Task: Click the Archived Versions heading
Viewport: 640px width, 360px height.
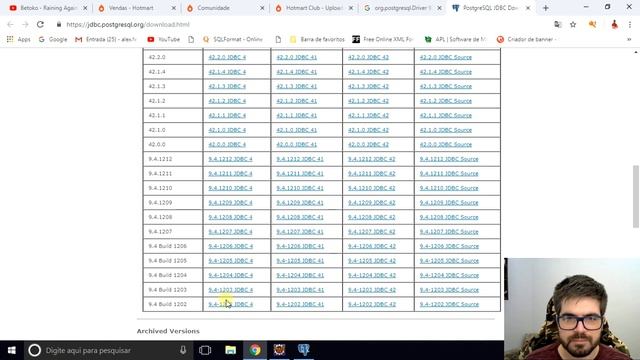Action: (168, 331)
